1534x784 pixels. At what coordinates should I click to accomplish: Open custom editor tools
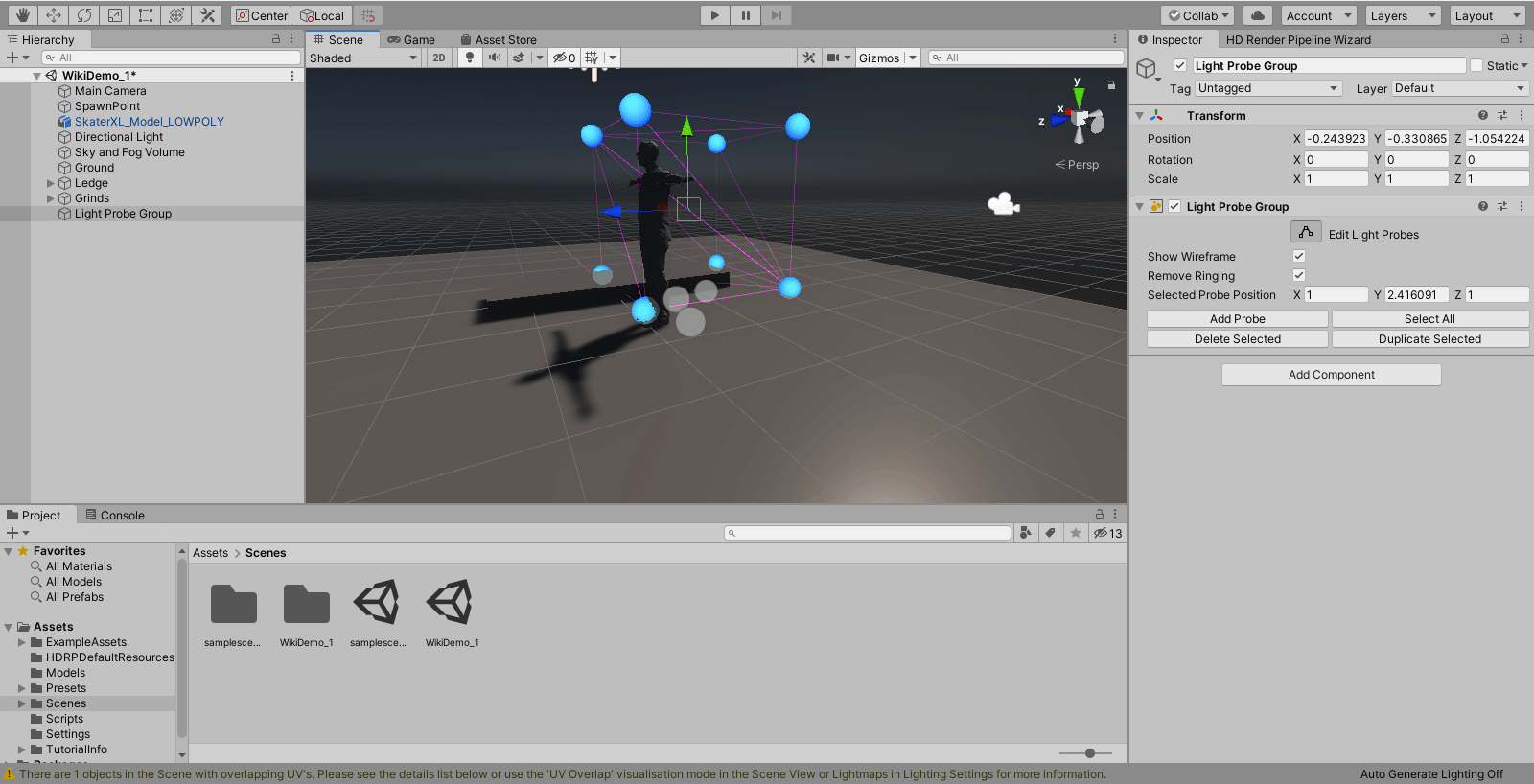click(207, 15)
